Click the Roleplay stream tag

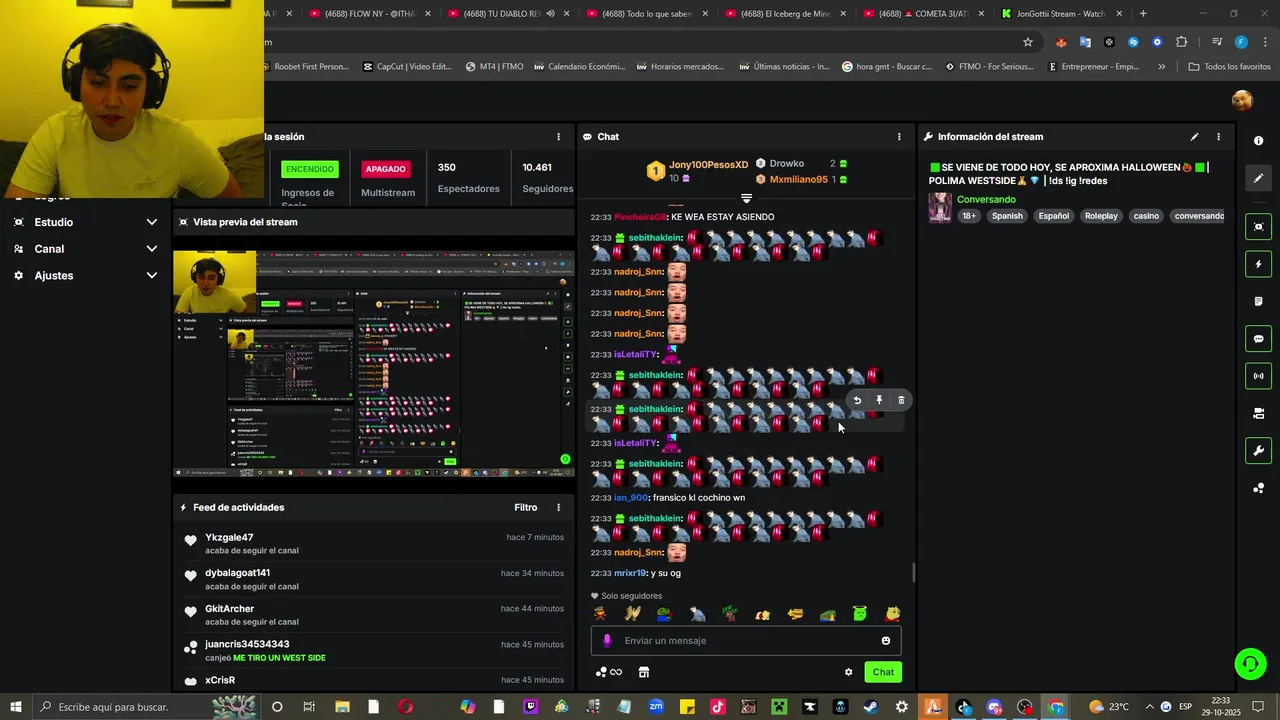1101,216
